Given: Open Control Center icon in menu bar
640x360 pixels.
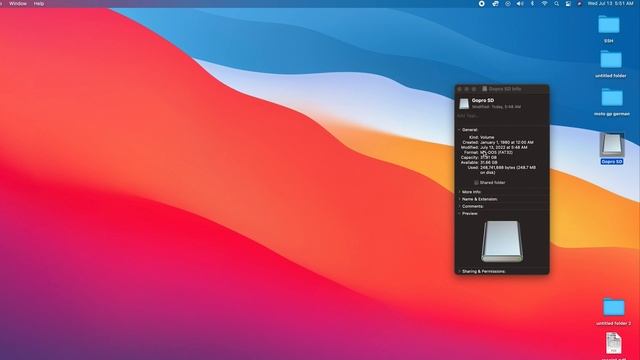Looking at the screenshot, I should (x=568, y=4).
